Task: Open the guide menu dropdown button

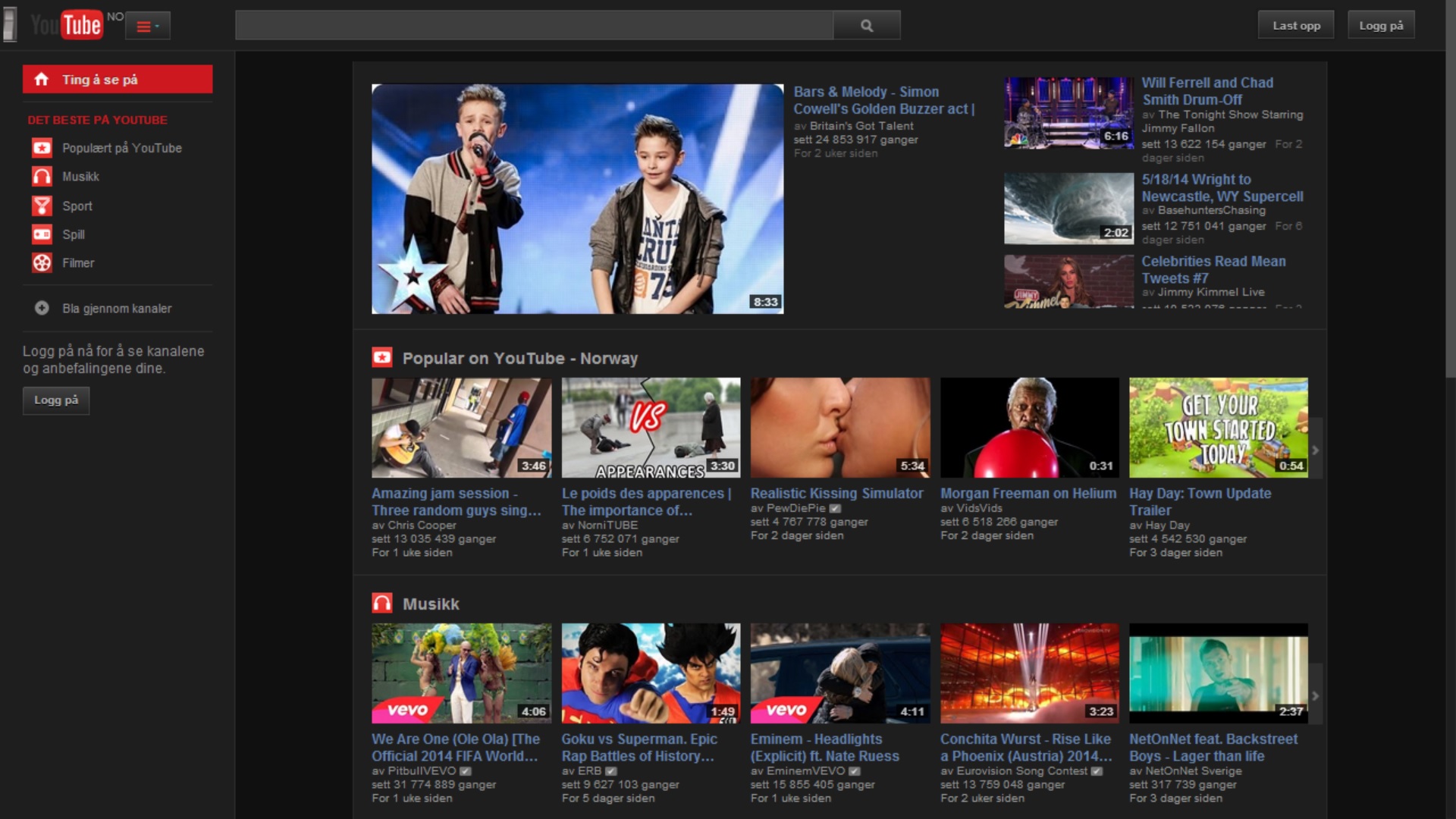Action: [x=148, y=27]
